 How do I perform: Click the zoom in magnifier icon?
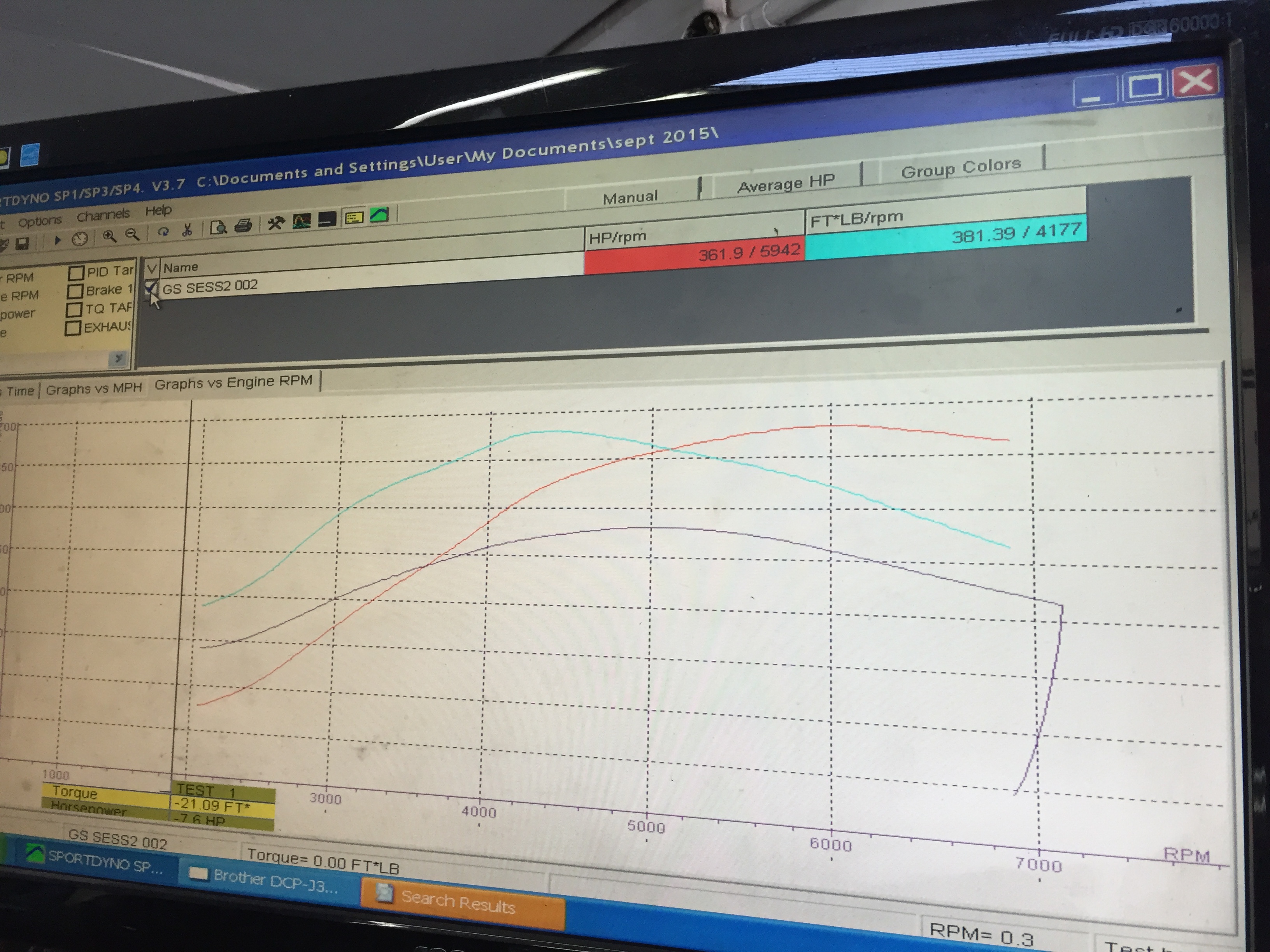point(109,236)
